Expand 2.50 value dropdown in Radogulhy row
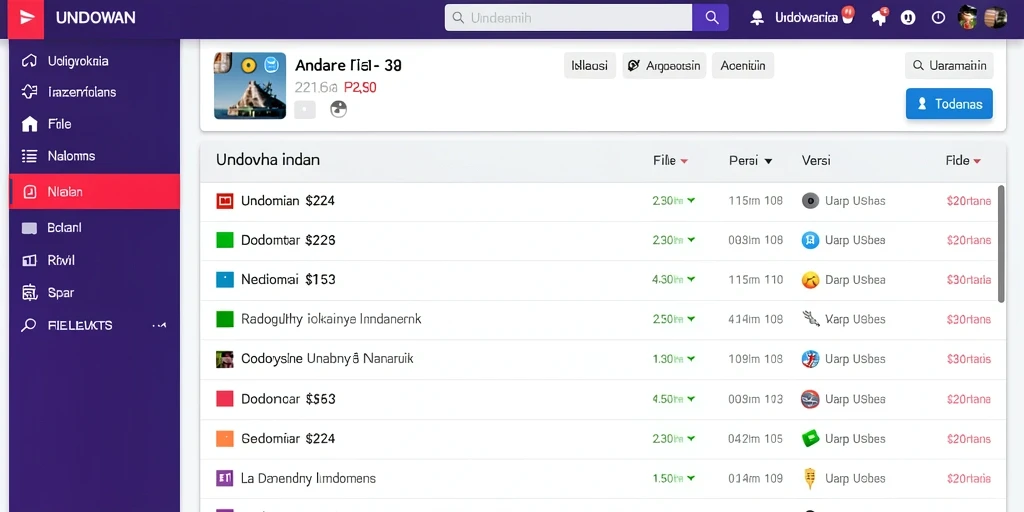 click(691, 319)
